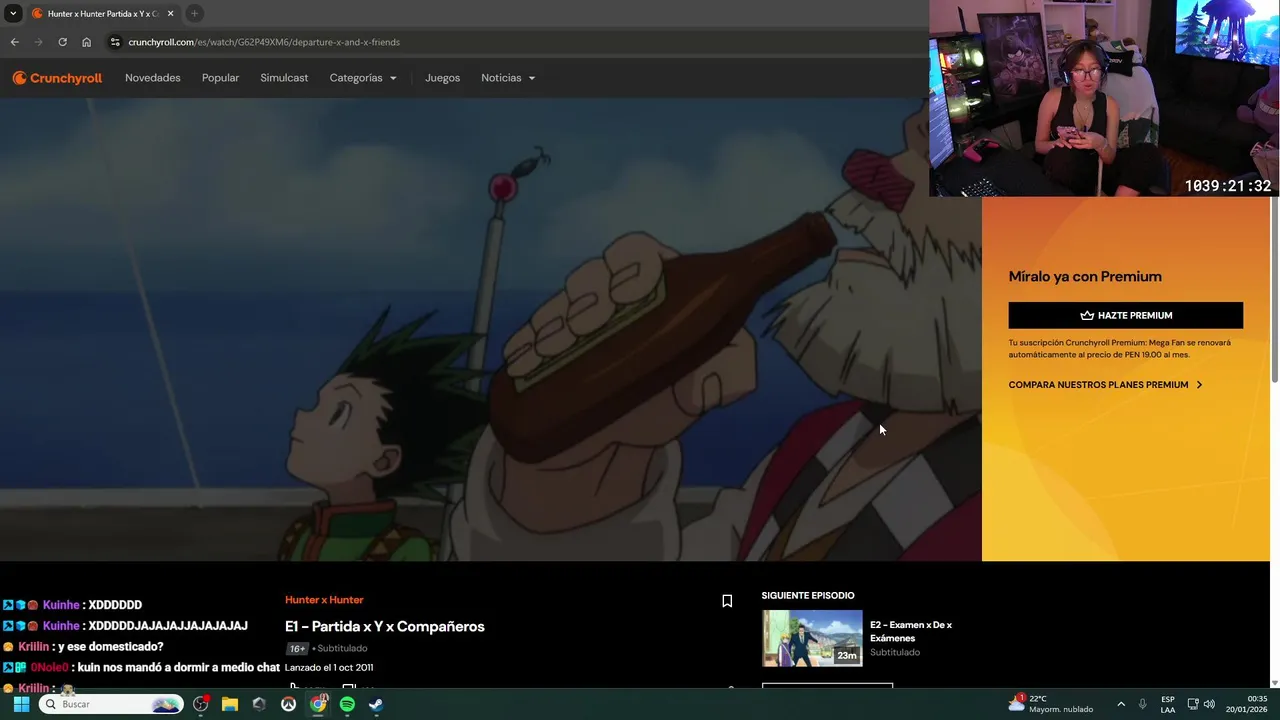Image resolution: width=1280 pixels, height=720 pixels.
Task: Open Popular in Crunchyroll nav
Action: pyautogui.click(x=220, y=78)
